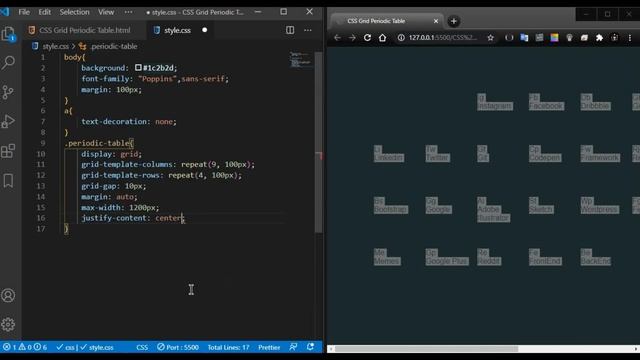Viewport: 640px width, 360px height.
Task: Open the browser three-dot menu
Action: pos(630,38)
